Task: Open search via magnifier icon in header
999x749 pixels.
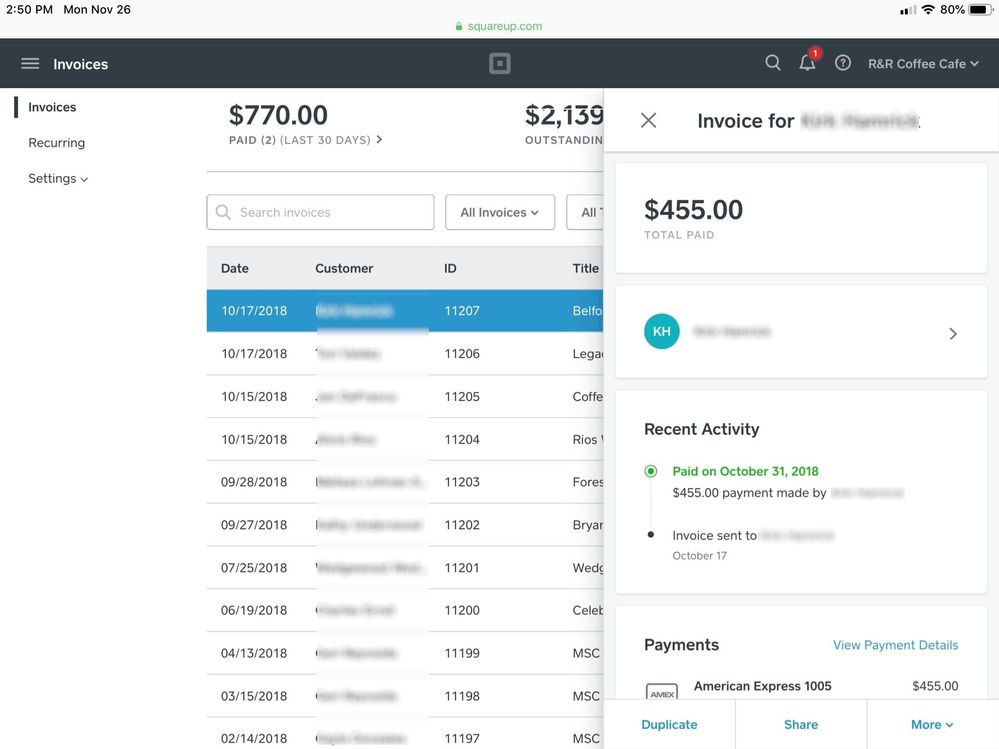Action: point(773,63)
